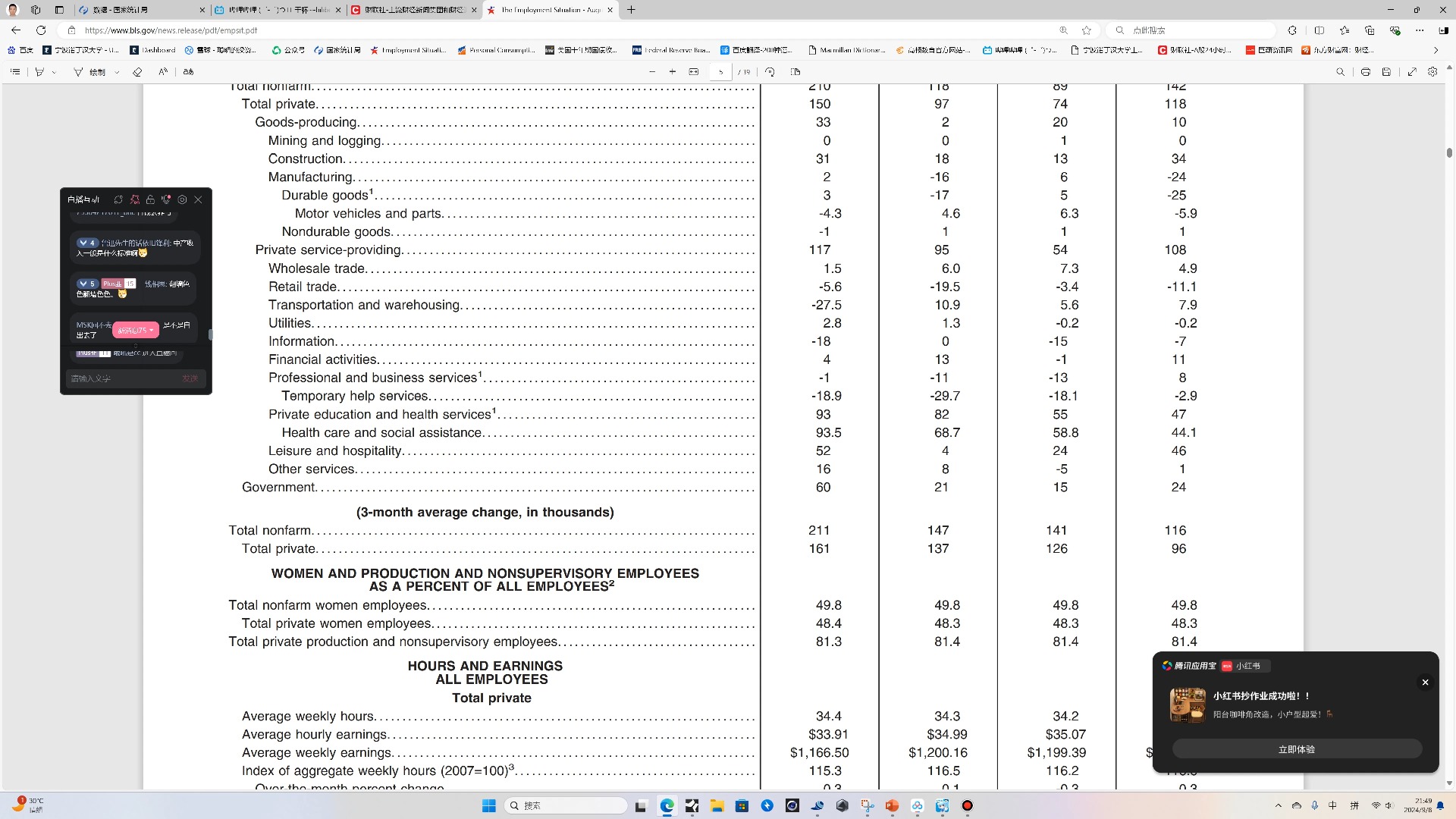
Task: Save the PDF file
Action: coord(1386,71)
